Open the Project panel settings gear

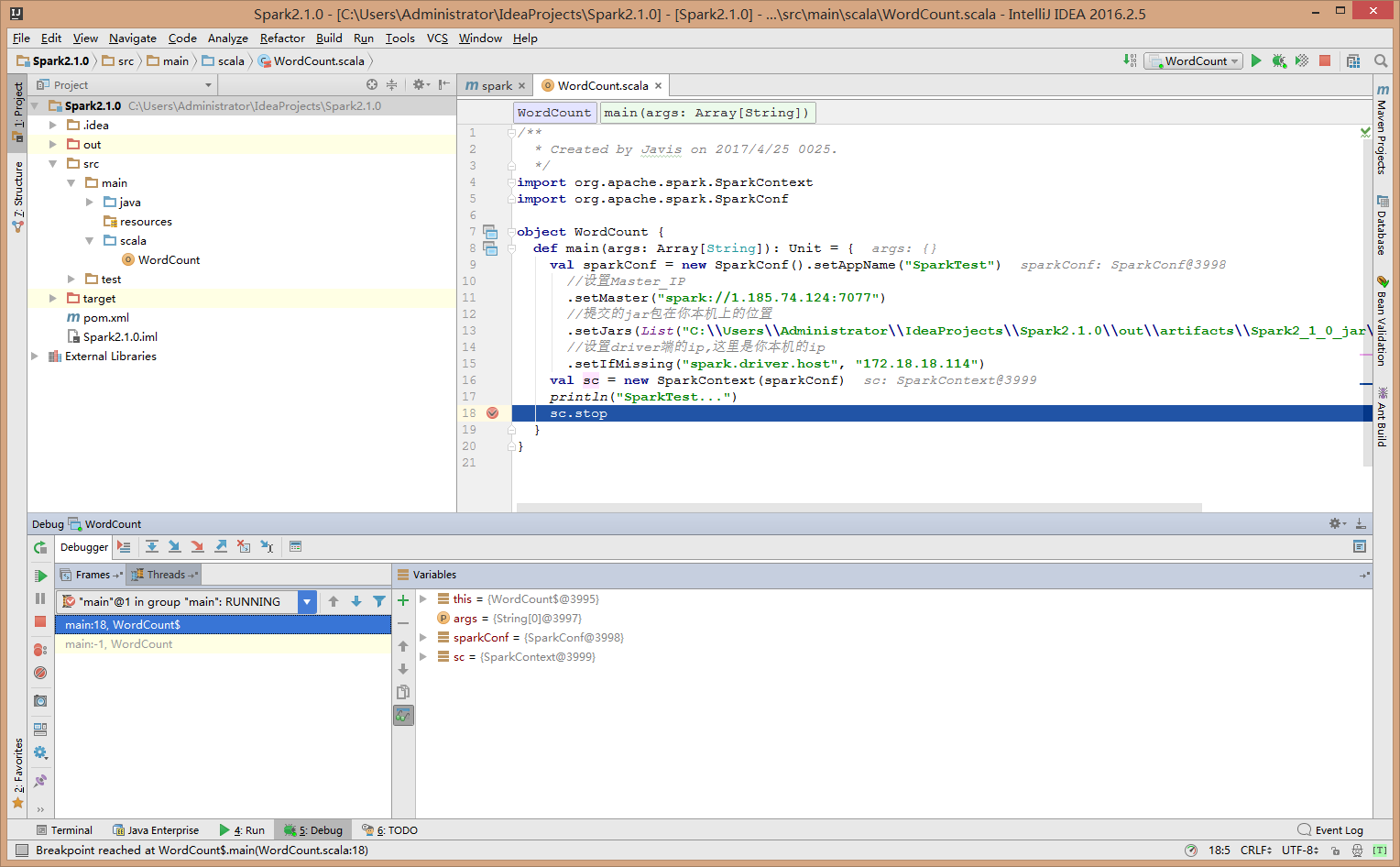(x=421, y=84)
